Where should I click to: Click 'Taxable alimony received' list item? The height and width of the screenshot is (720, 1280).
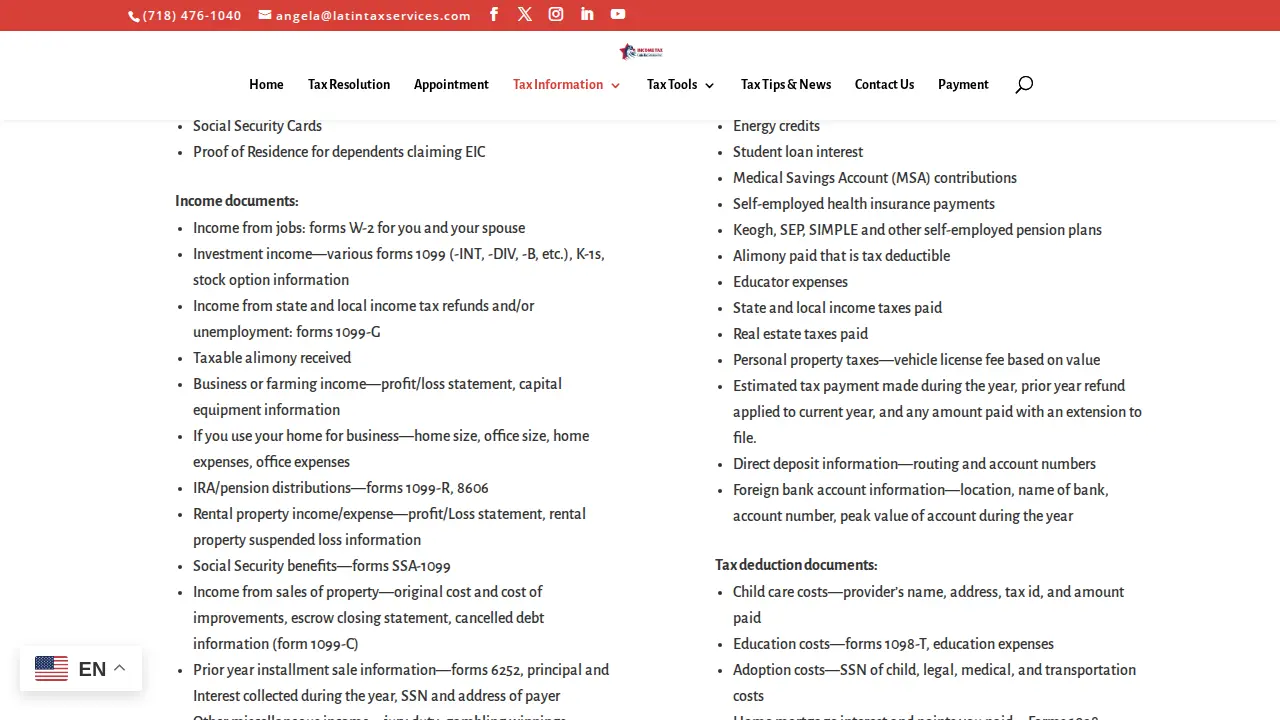coord(272,358)
